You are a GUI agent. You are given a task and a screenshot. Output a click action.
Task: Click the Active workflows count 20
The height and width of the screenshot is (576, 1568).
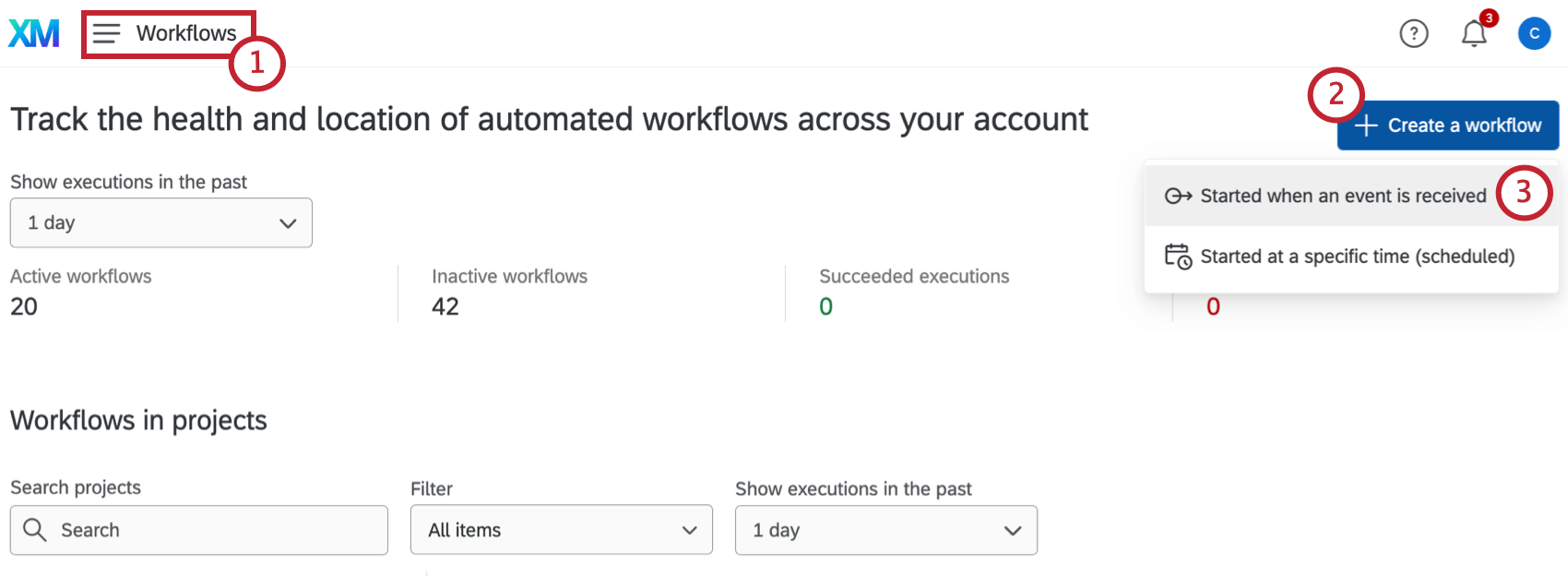(24, 306)
